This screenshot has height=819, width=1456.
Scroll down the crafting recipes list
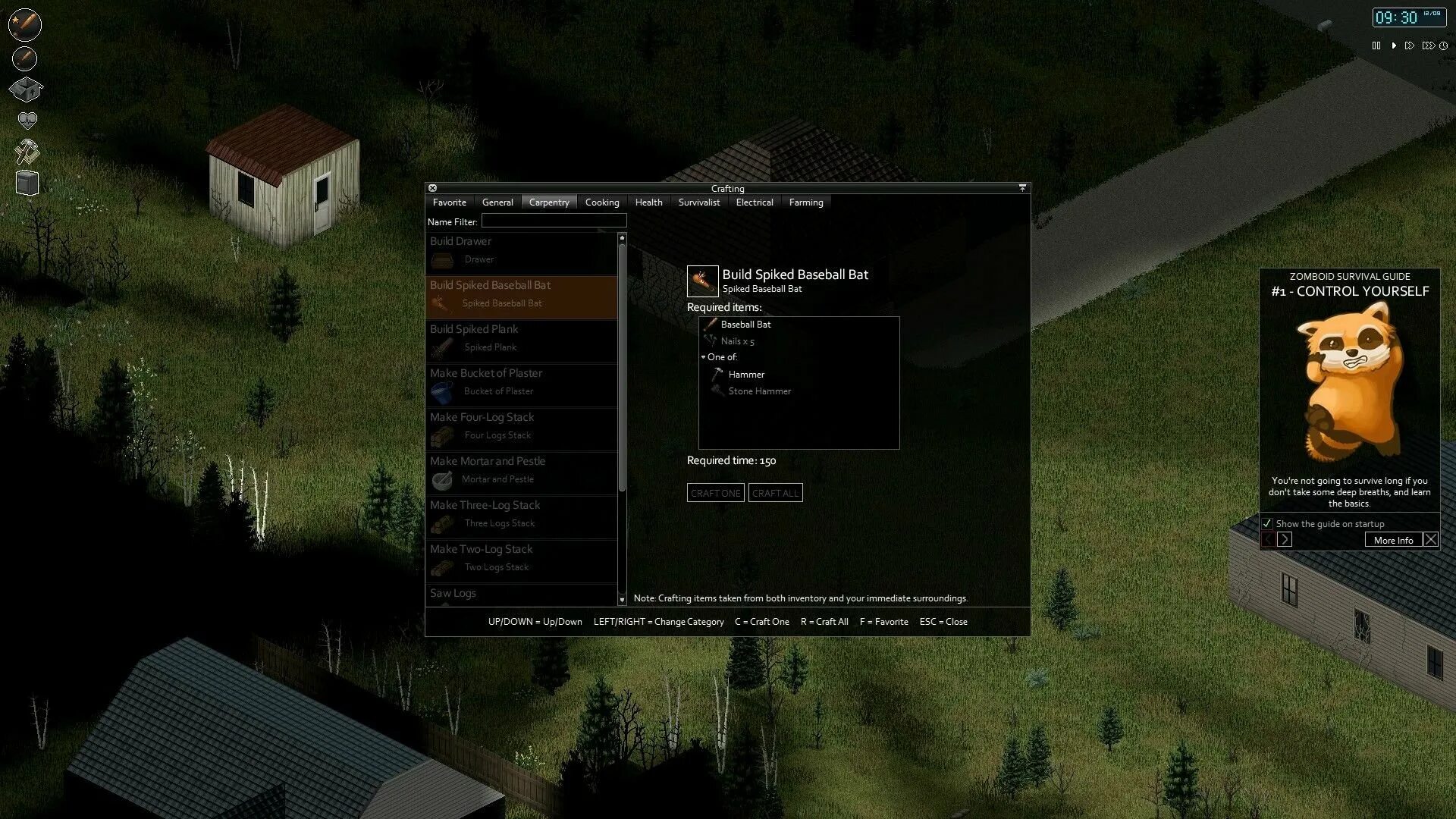[x=621, y=597]
